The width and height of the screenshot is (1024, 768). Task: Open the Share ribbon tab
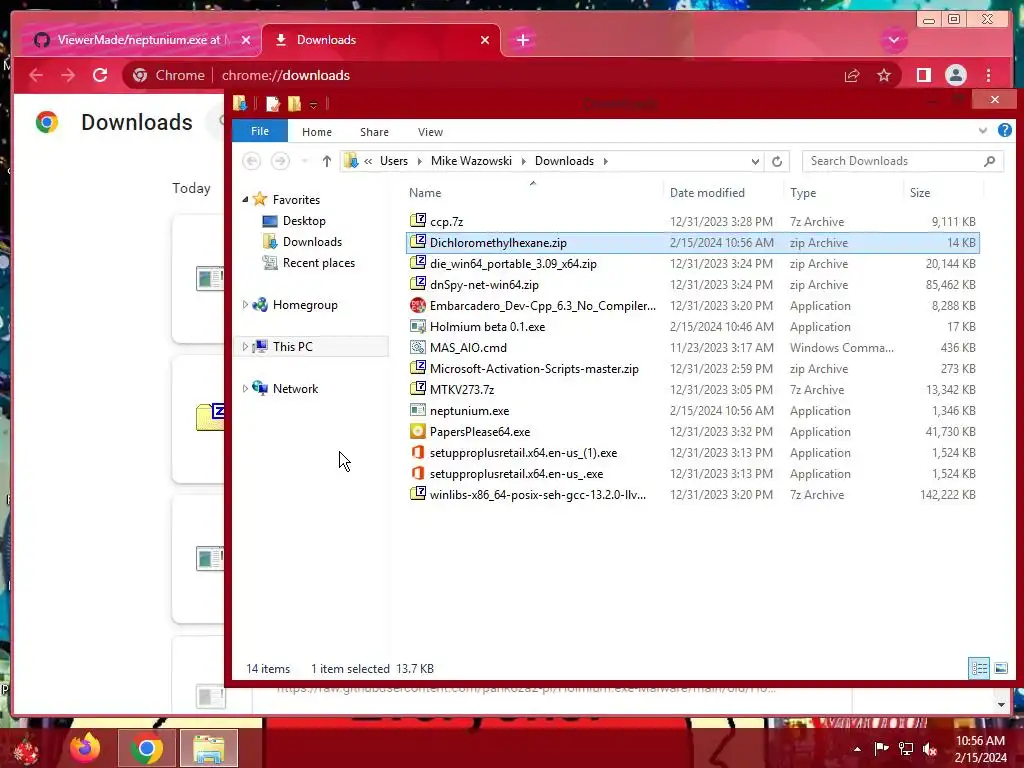click(374, 132)
